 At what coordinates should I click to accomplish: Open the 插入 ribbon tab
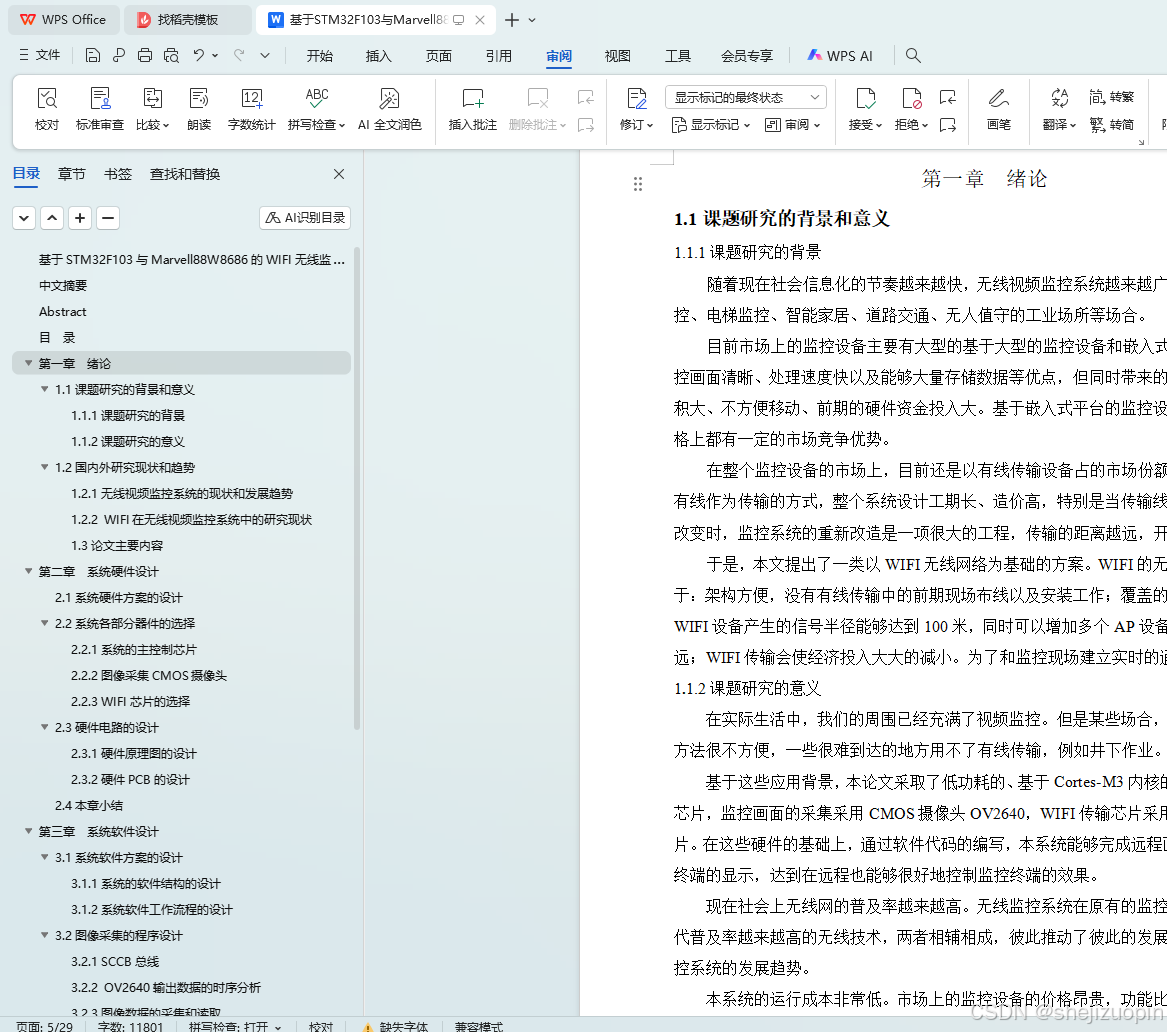pyautogui.click(x=378, y=56)
